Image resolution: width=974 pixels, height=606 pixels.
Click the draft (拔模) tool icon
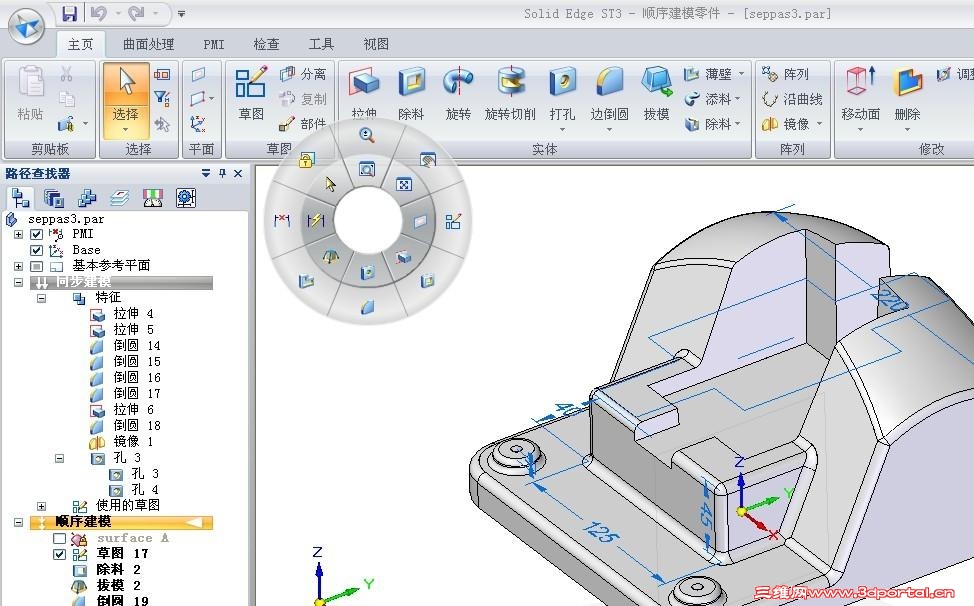[657, 93]
